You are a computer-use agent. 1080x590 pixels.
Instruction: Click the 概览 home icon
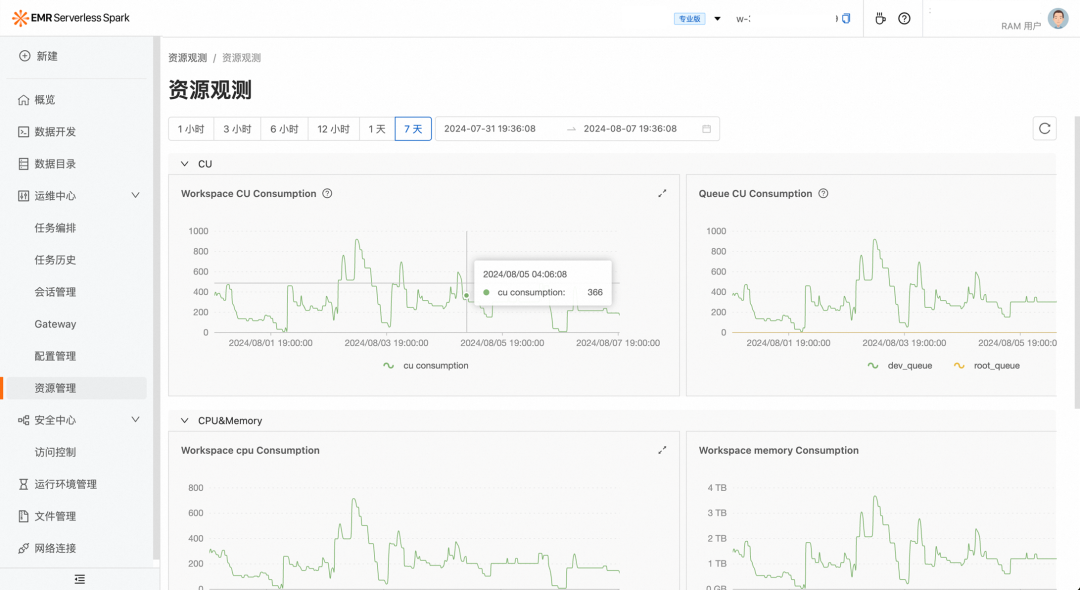pos(23,100)
